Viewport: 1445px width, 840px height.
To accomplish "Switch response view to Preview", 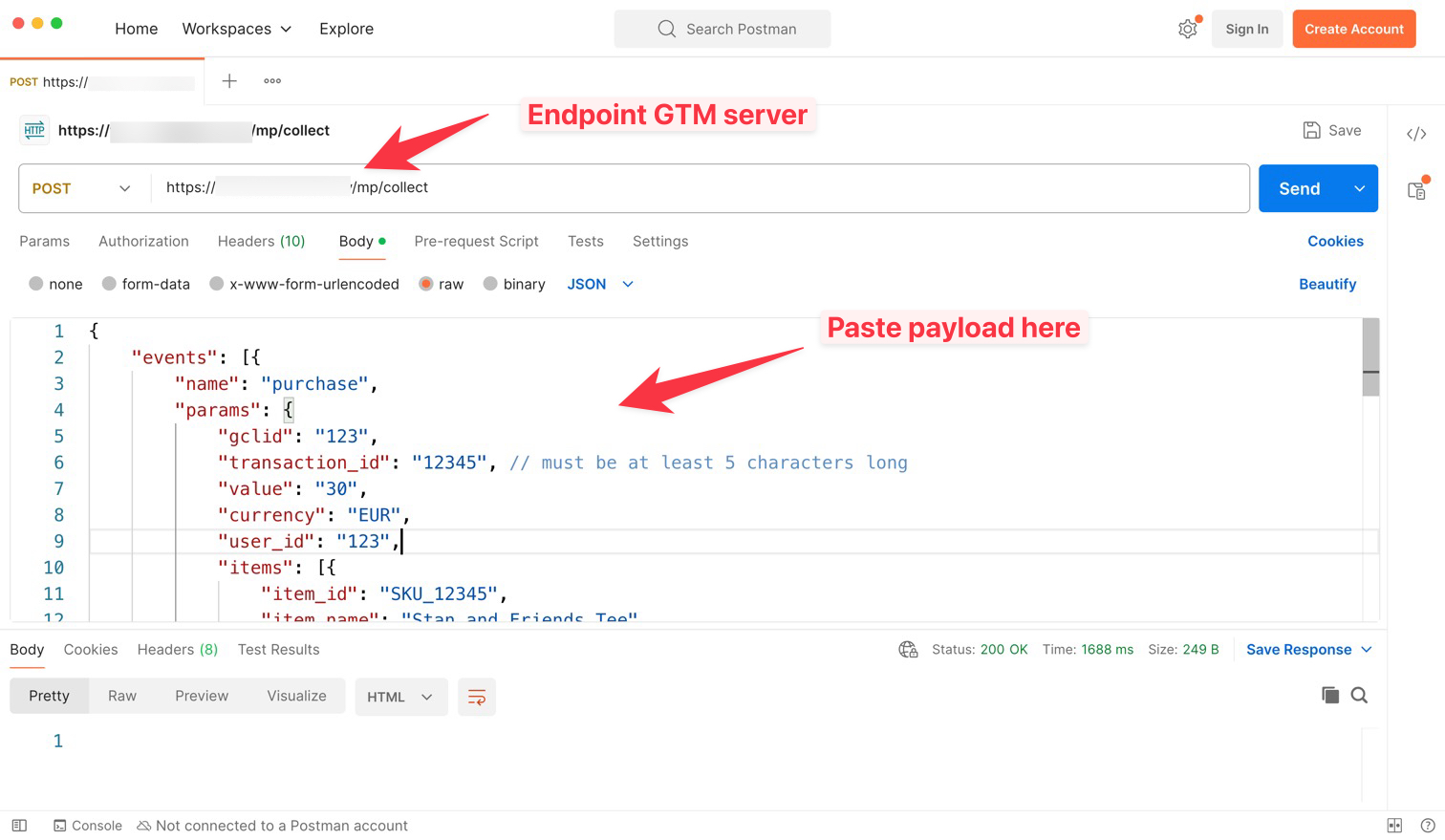I will [202, 696].
